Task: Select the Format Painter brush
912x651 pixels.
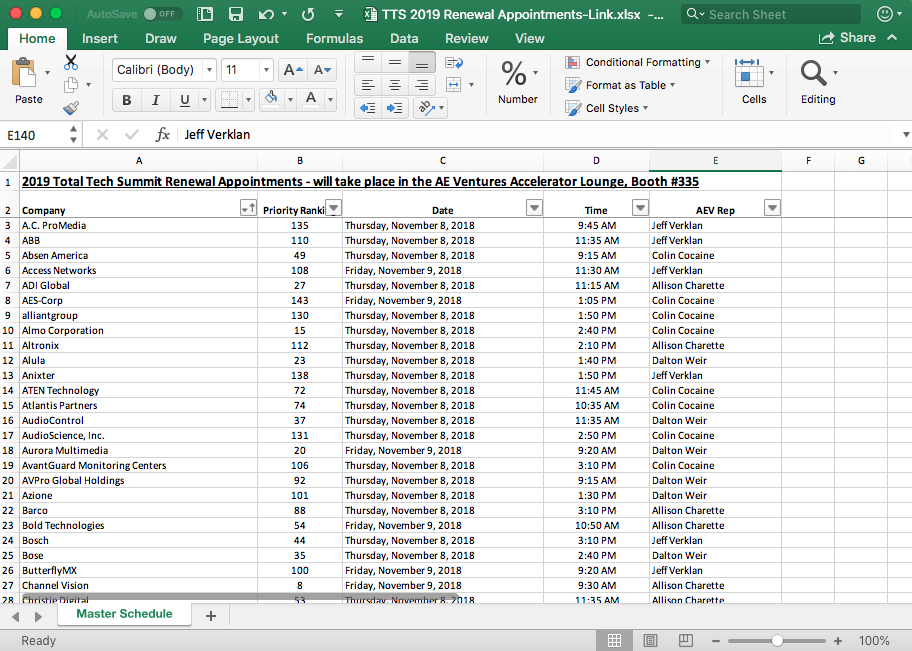Action: (x=71, y=108)
